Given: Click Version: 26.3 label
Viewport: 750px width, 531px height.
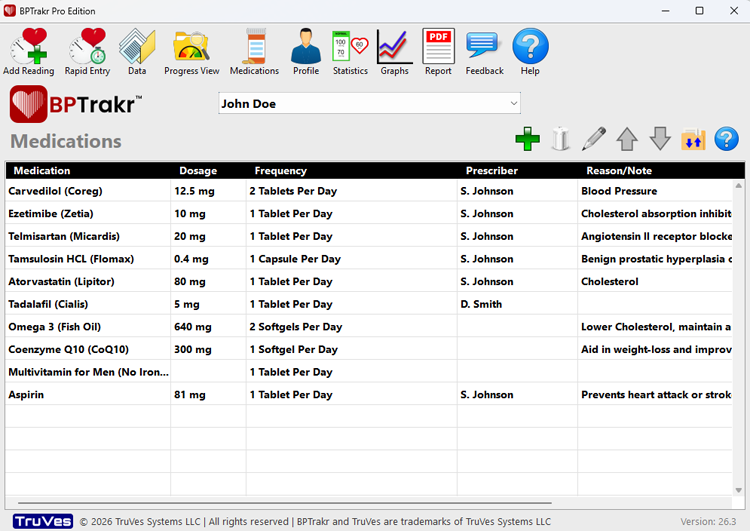Looking at the screenshot, I should (708, 521).
